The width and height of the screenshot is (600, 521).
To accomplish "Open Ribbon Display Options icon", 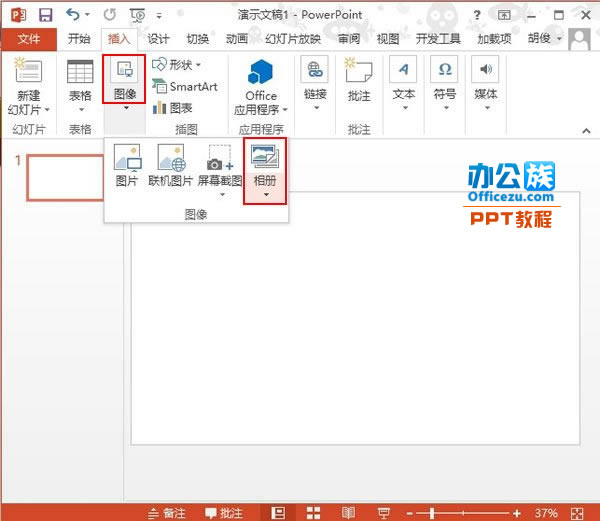I will [504, 15].
